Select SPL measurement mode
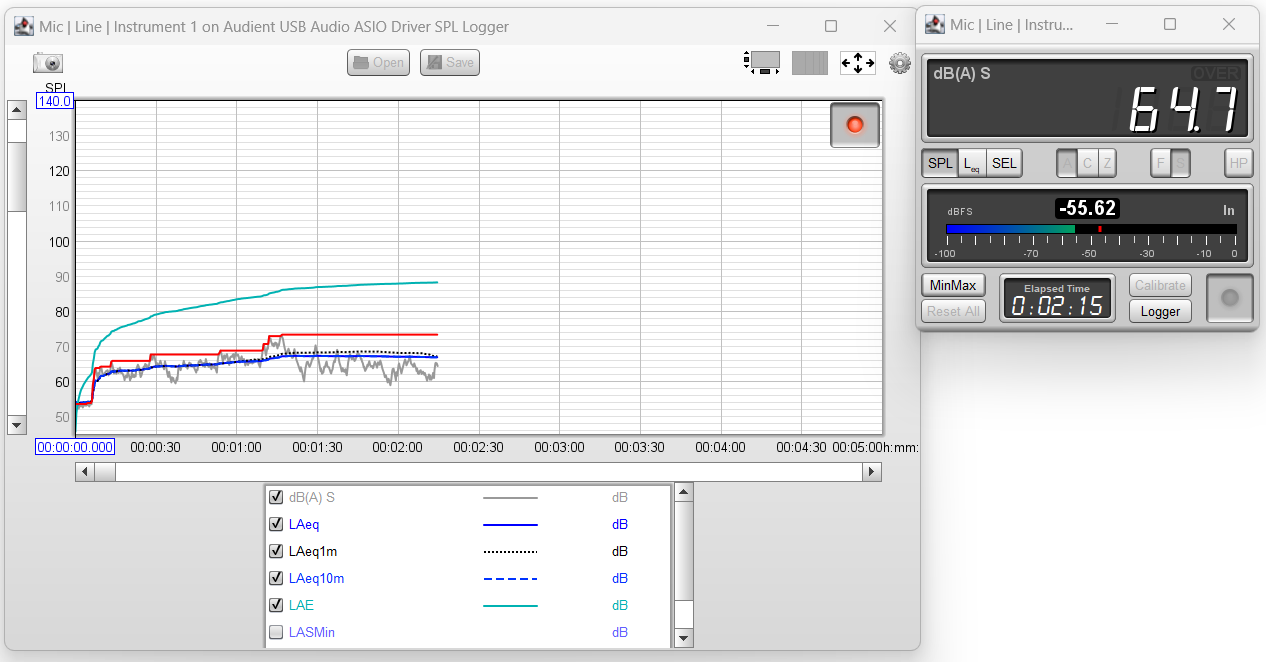Image resolution: width=1266 pixels, height=662 pixels. [940, 163]
